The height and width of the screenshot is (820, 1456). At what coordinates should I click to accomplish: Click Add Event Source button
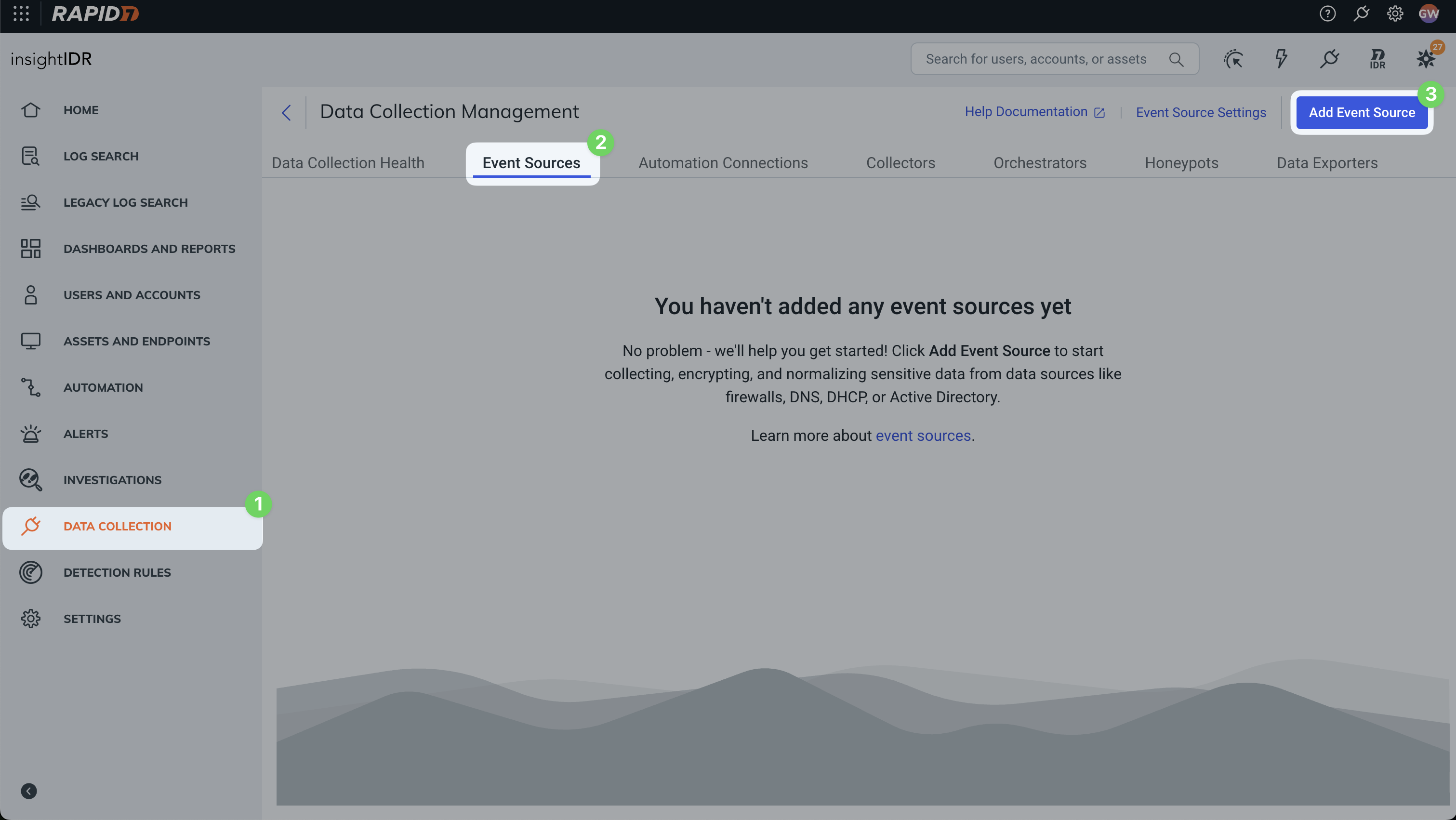point(1362,112)
